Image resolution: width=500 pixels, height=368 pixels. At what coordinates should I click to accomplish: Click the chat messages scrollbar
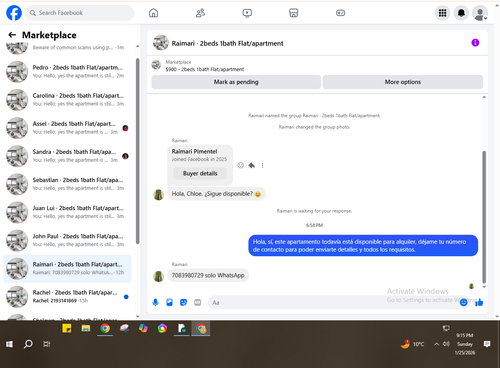click(484, 217)
